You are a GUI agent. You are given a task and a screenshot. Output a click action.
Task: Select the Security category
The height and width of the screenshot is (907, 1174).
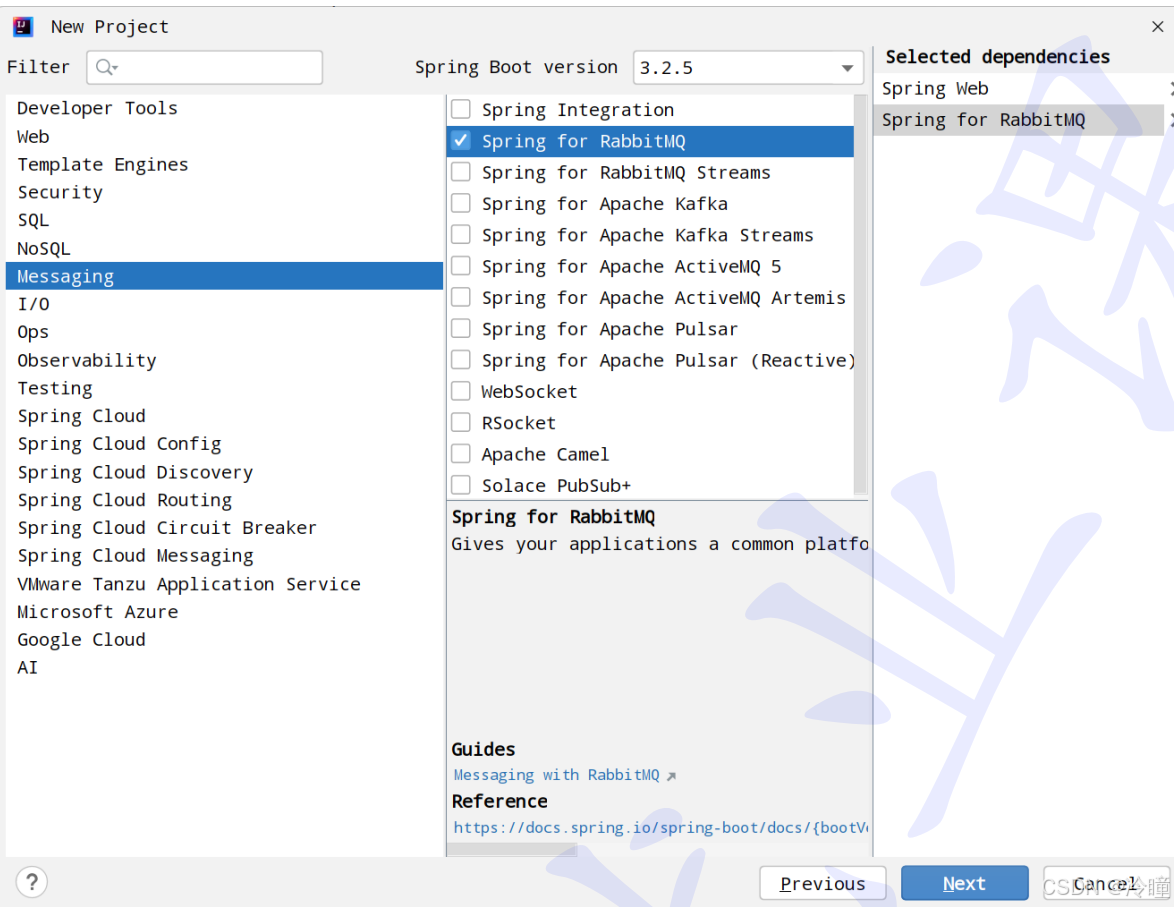[x=224, y=192]
